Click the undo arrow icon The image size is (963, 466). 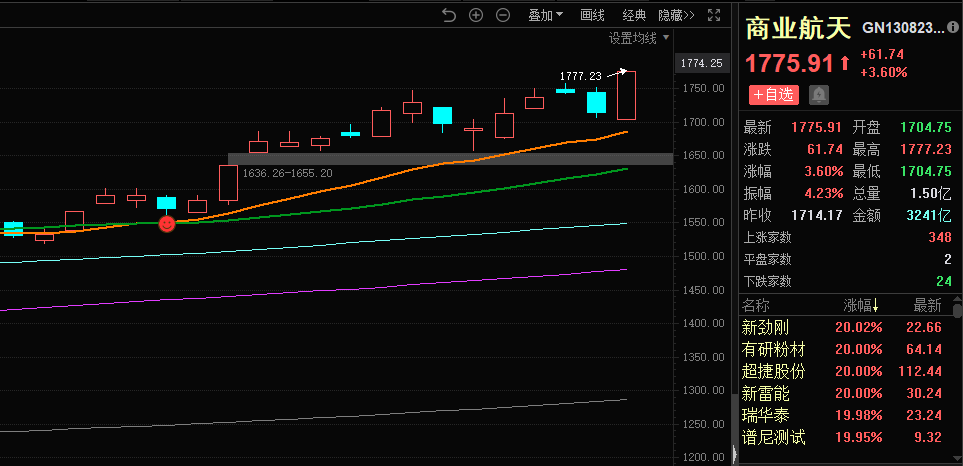point(449,15)
